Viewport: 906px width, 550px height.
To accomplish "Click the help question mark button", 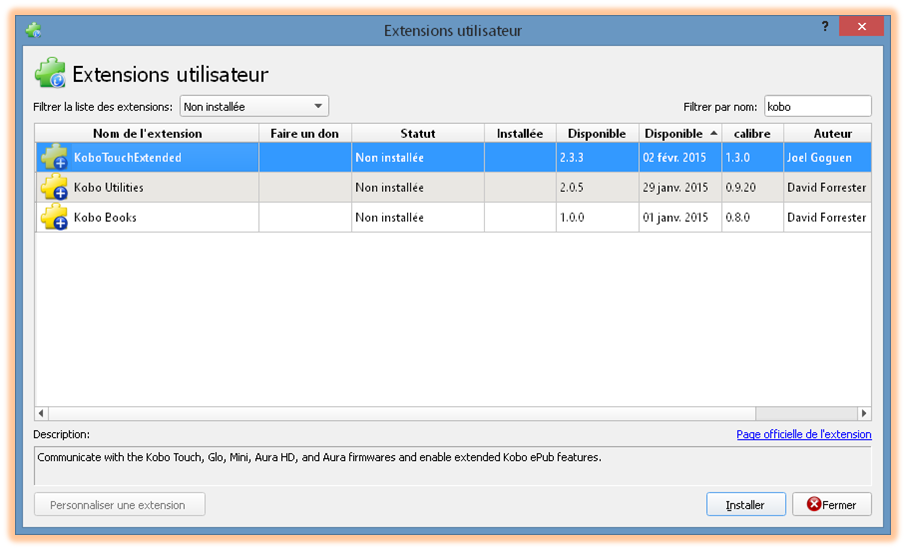I will 825,26.
